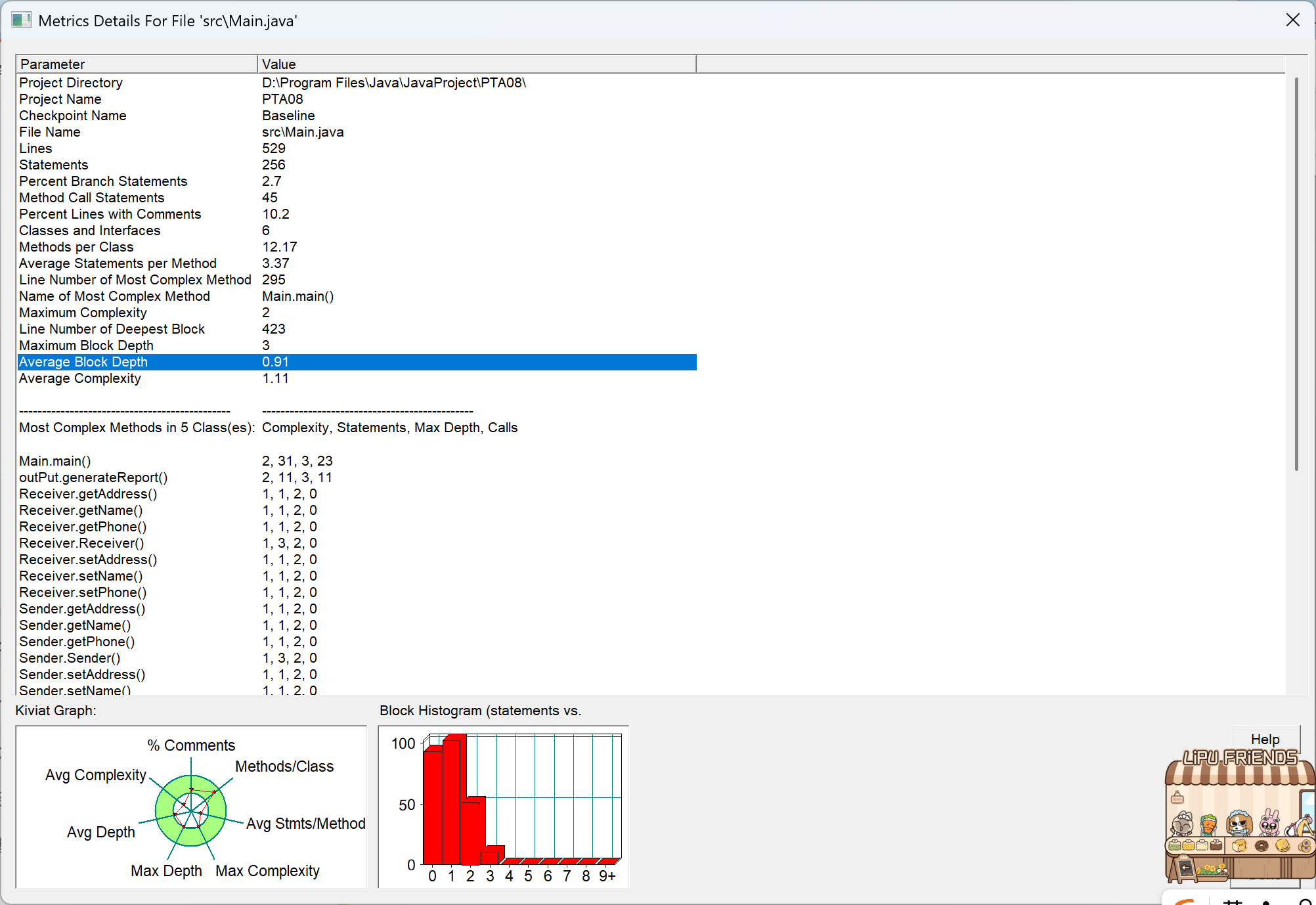Close the Metrics Details dialog
Viewport: 1316px width, 905px height.
1292,20
